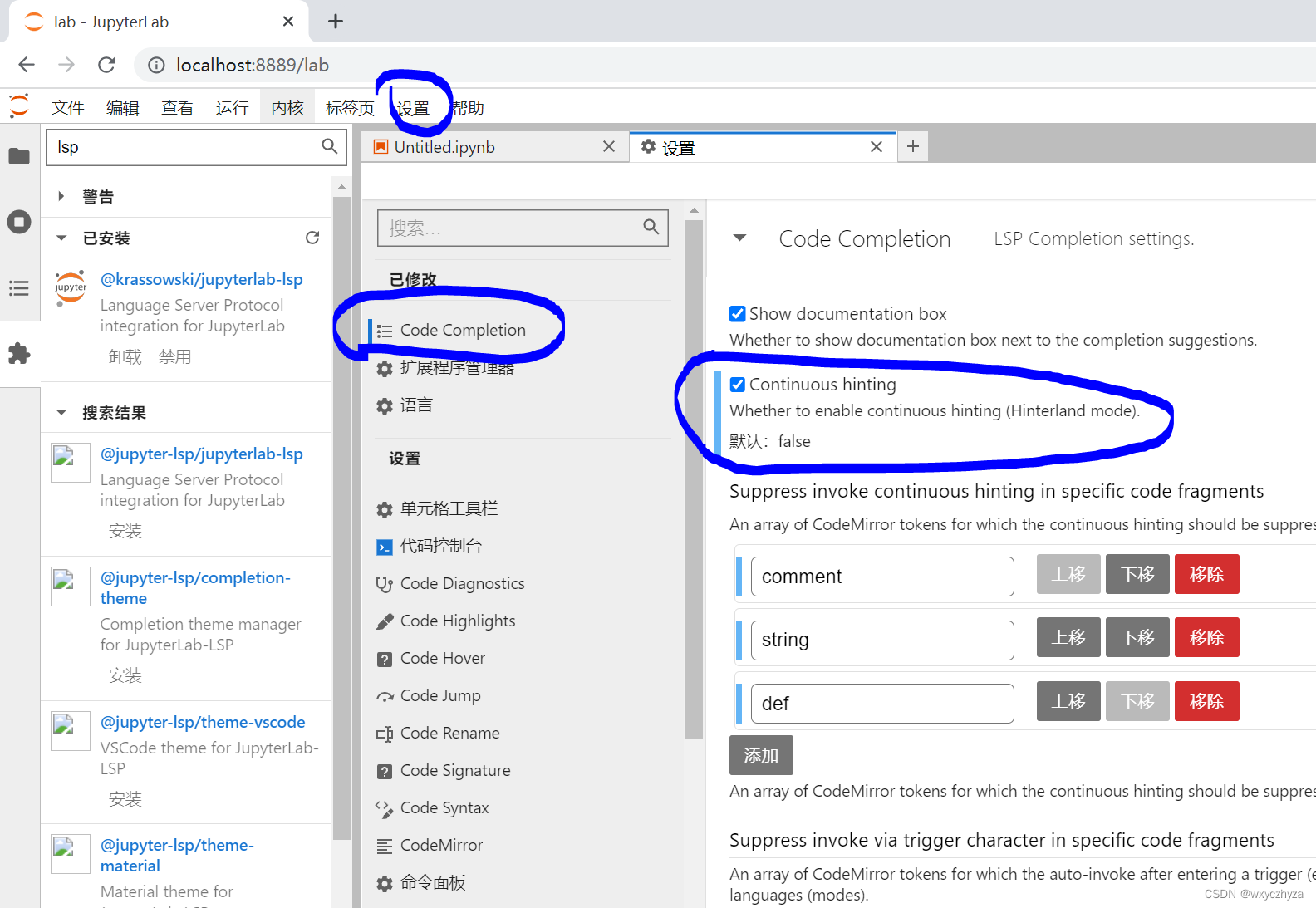
Task: Switch to the Untitled.ipynb tab
Action: click(495, 147)
